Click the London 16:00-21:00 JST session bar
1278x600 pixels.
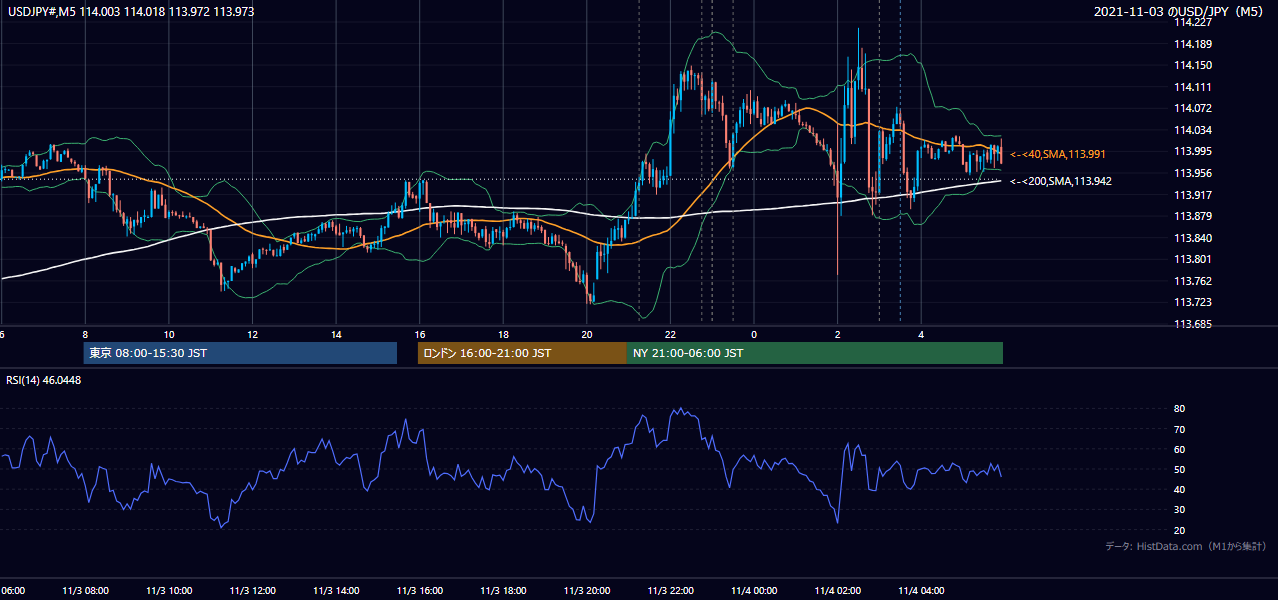tap(522, 353)
